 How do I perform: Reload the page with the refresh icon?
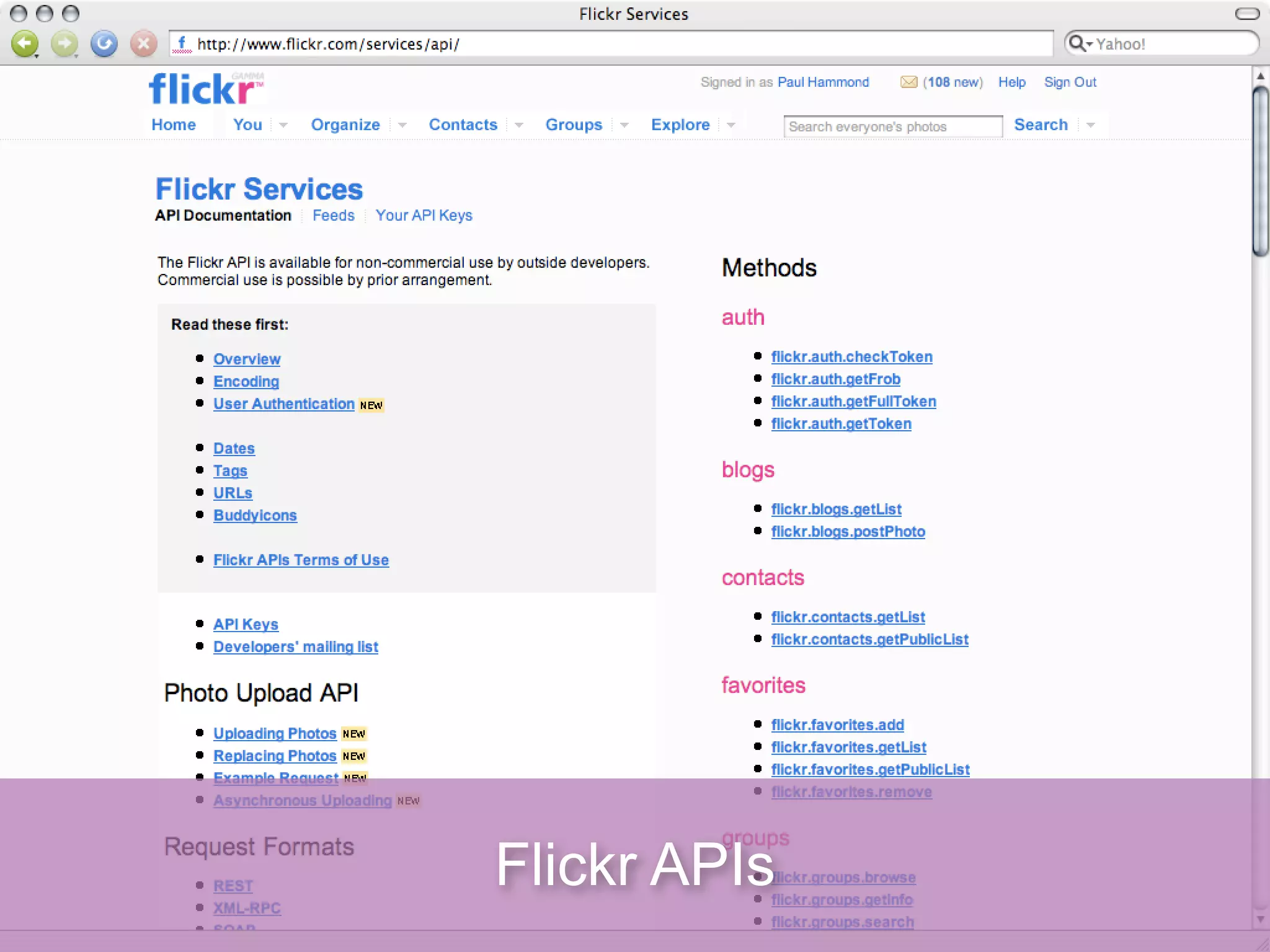(104, 44)
